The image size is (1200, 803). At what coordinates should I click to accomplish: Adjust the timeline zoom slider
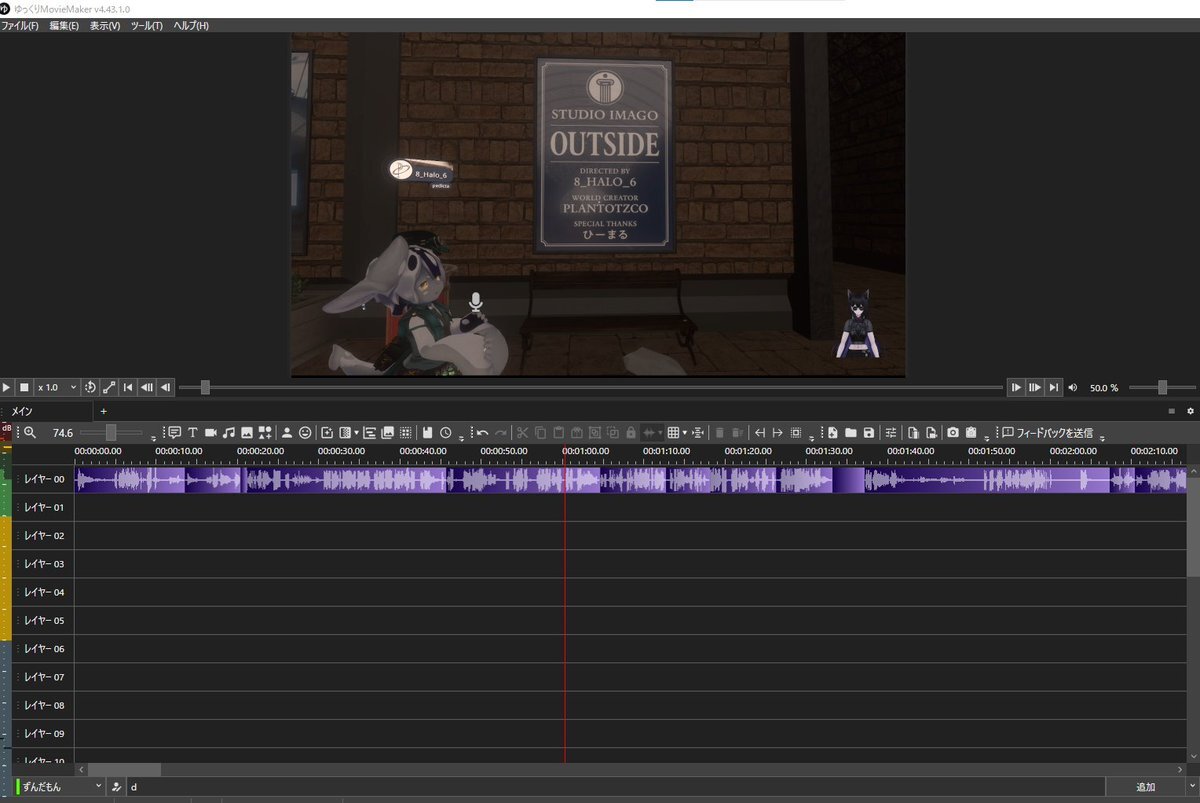tap(111, 432)
